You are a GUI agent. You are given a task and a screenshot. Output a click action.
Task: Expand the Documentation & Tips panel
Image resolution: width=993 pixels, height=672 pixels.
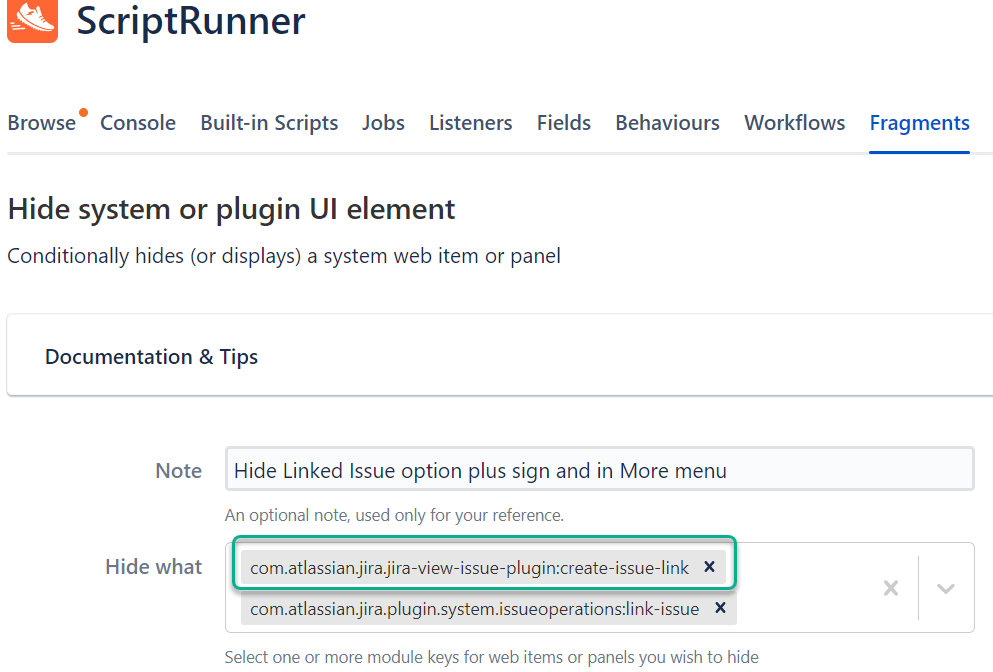pos(500,356)
